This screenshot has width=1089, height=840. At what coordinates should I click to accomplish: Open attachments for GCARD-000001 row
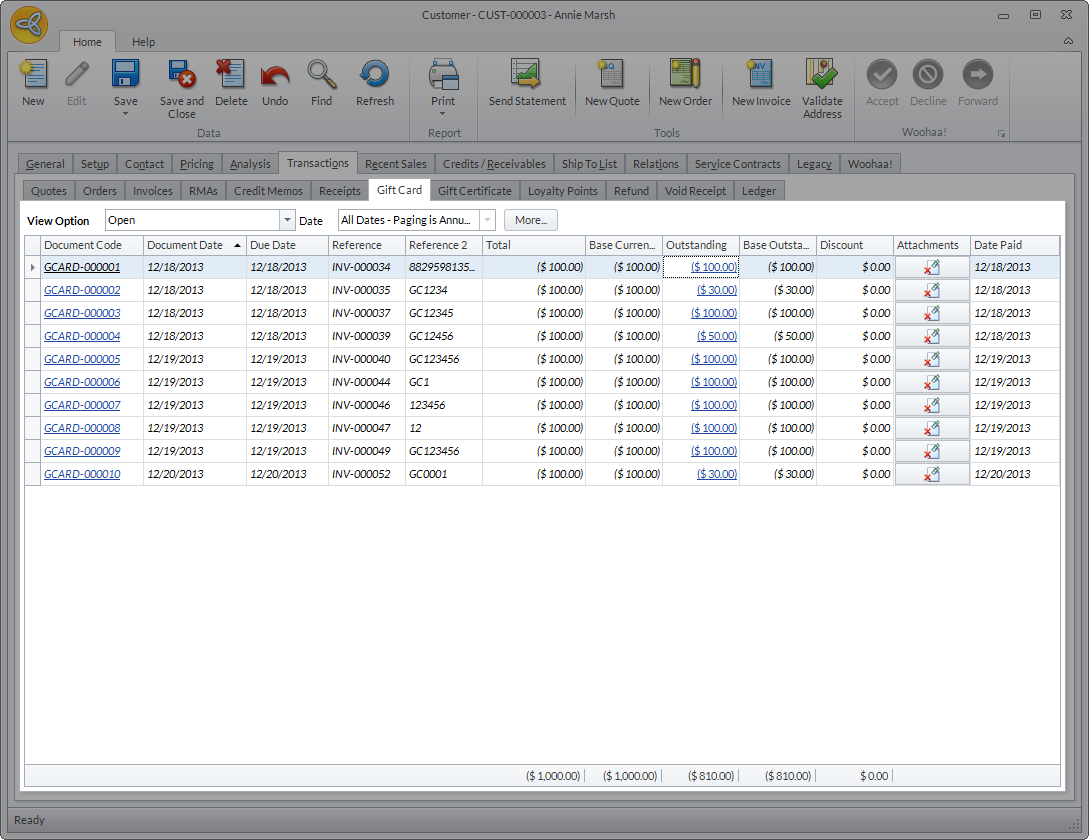click(x=931, y=268)
